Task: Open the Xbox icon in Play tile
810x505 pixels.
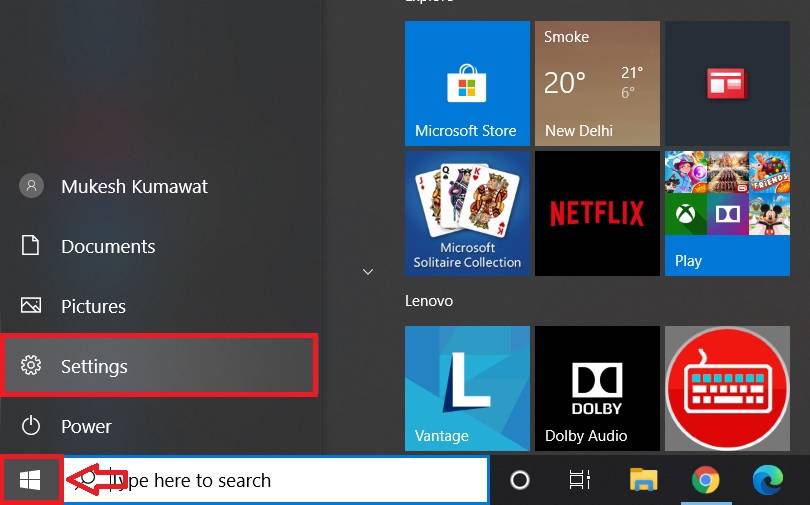Action: [686, 214]
